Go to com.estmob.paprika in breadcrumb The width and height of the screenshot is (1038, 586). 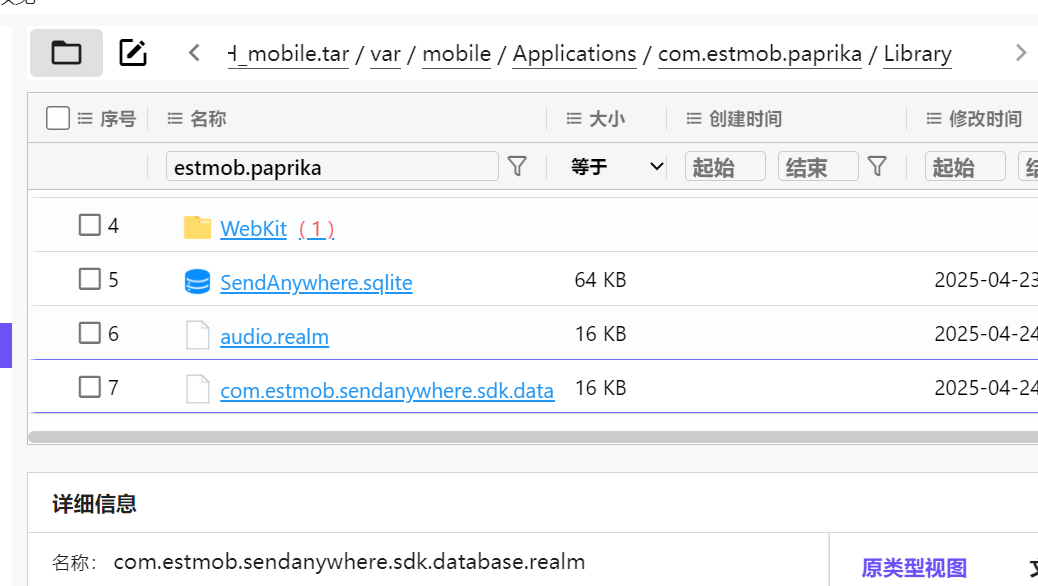click(x=759, y=54)
